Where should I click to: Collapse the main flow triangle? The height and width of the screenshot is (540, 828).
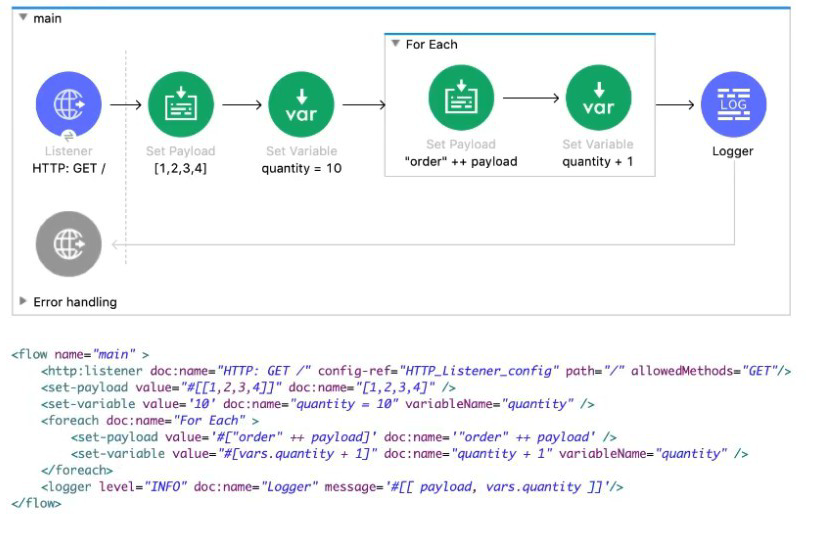[x=24, y=19]
